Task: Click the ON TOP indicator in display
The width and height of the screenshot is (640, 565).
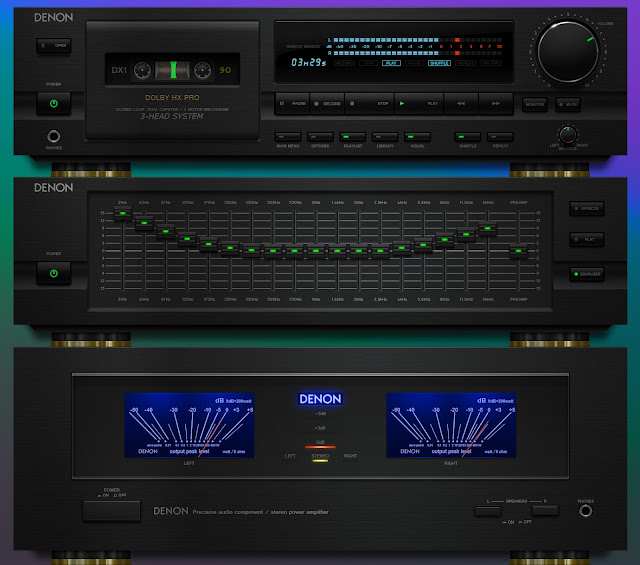Action: pyautogui.click(x=491, y=63)
